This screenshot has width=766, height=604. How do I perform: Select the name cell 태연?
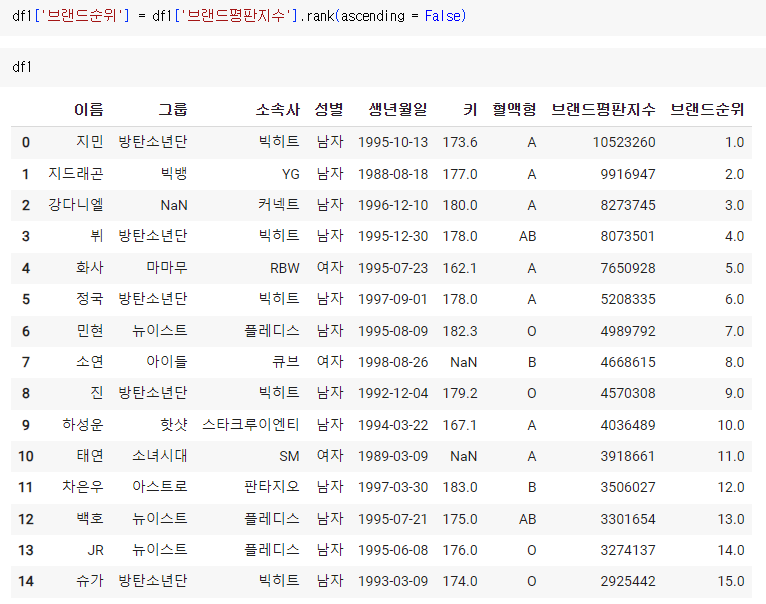pos(89,456)
